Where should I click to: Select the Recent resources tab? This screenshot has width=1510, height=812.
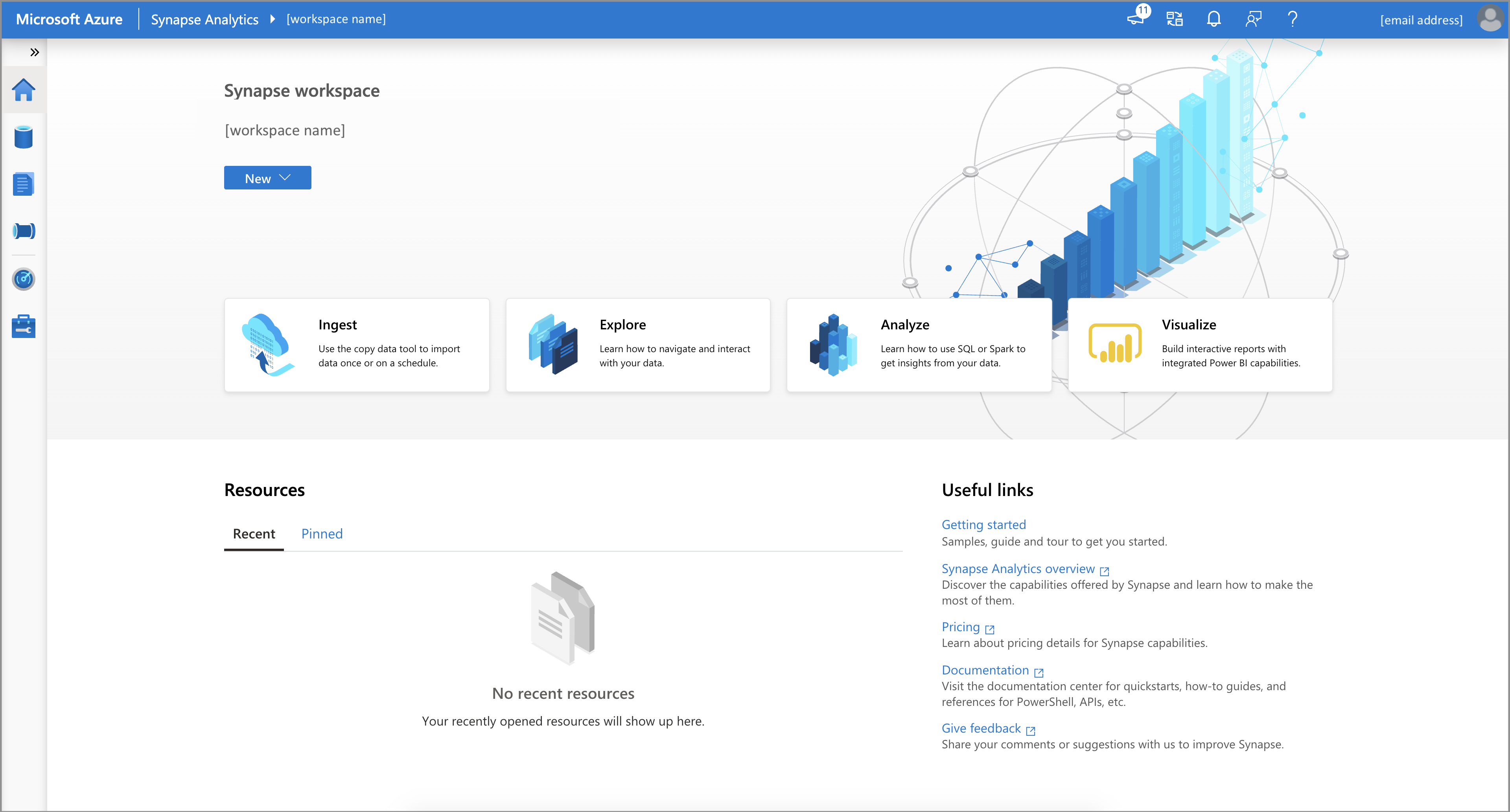(253, 533)
